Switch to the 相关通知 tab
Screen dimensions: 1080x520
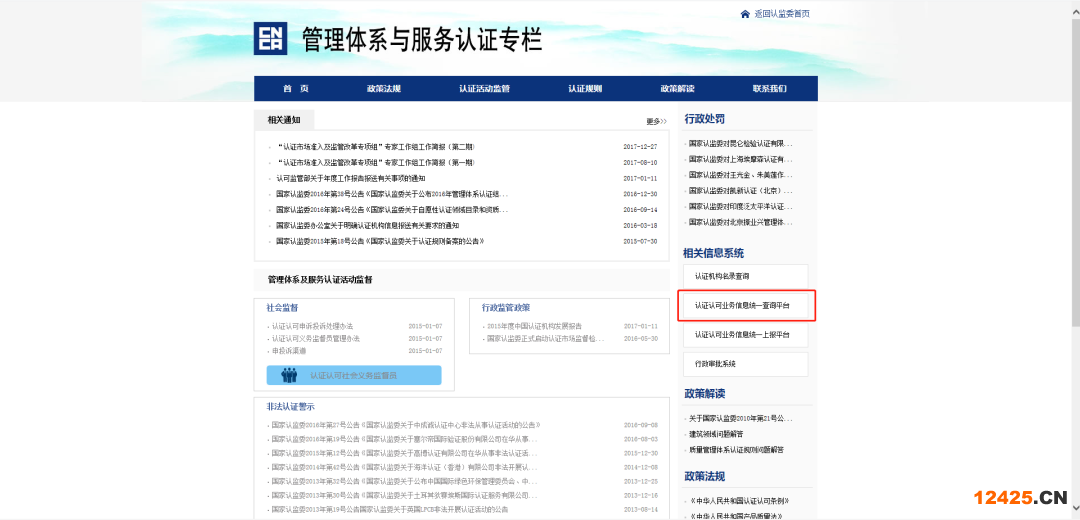(283, 120)
